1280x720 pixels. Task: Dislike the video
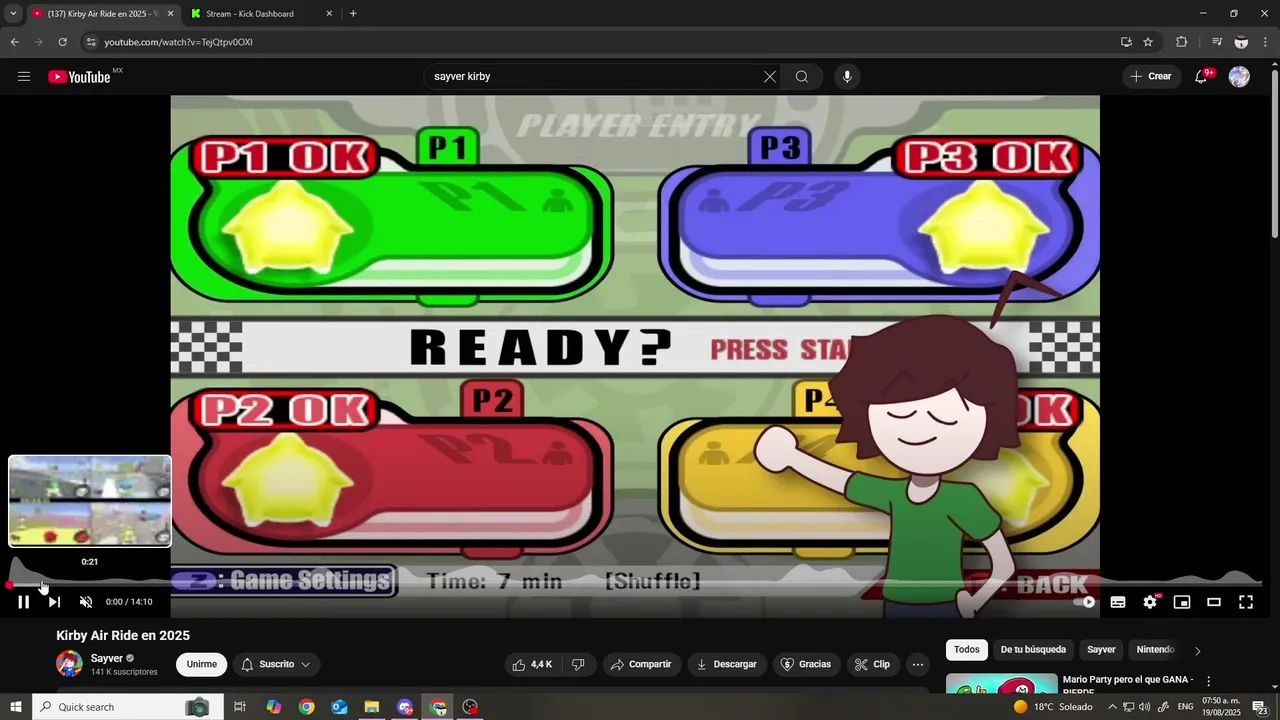coord(578,664)
